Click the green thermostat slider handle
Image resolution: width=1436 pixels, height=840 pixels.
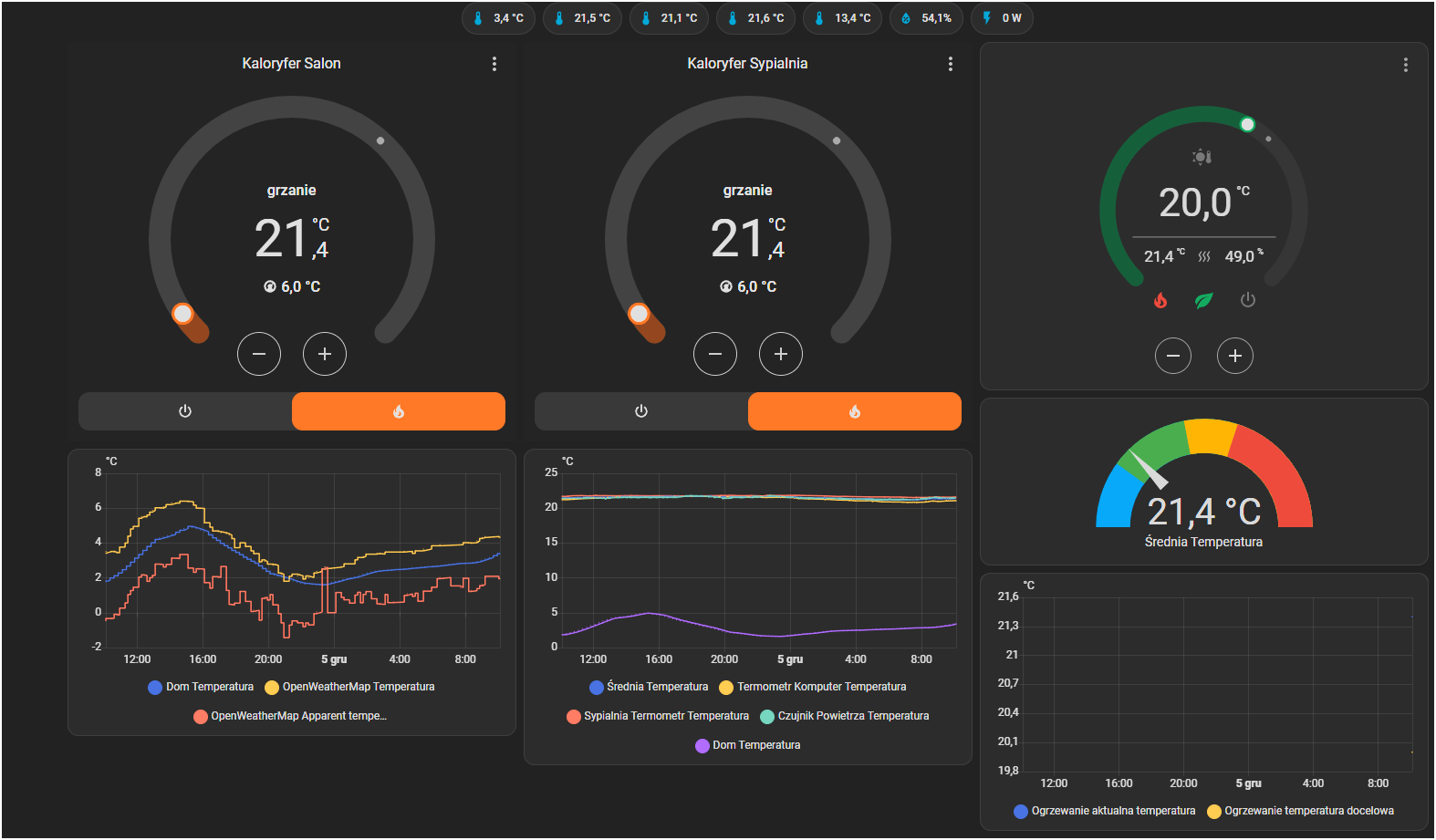coord(1247,124)
